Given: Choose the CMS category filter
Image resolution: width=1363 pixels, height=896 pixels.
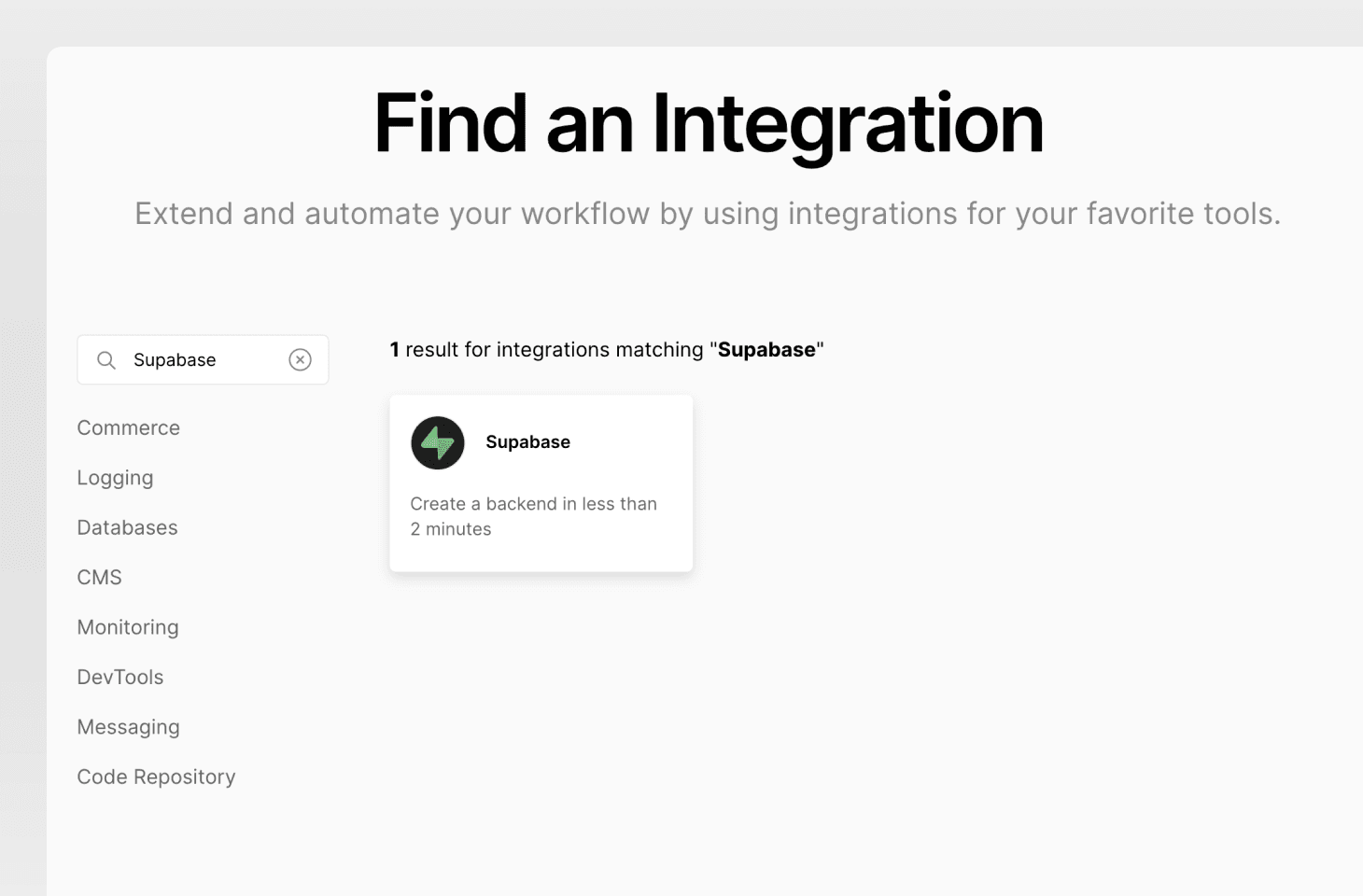Looking at the screenshot, I should 99,578.
